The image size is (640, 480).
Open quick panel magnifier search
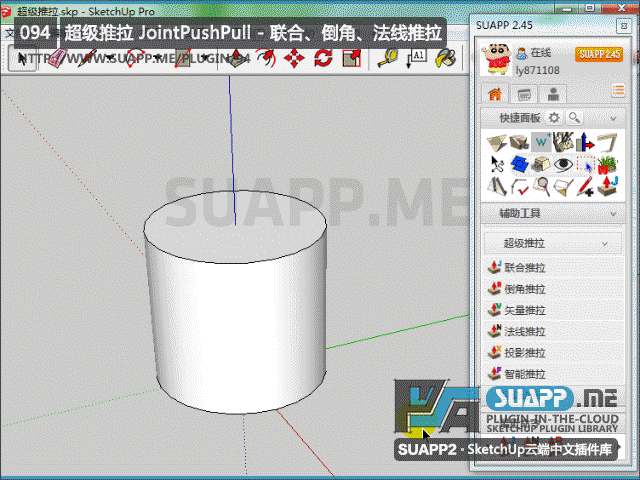coord(575,118)
